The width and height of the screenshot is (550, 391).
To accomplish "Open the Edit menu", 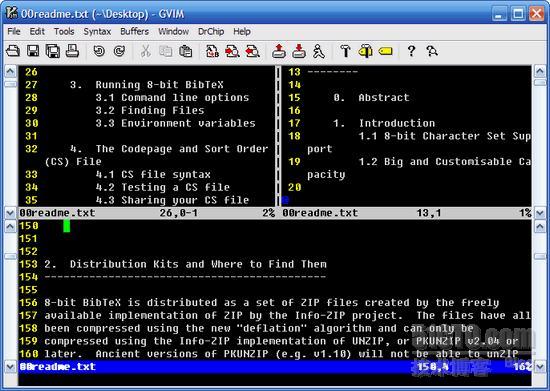I will pyautogui.click(x=37, y=32).
